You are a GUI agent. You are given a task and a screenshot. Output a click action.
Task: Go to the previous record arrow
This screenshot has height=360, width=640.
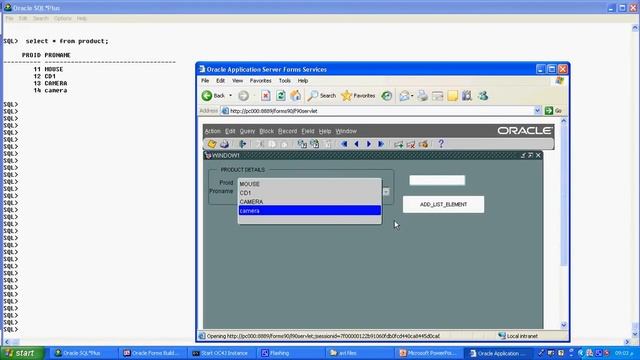point(356,144)
